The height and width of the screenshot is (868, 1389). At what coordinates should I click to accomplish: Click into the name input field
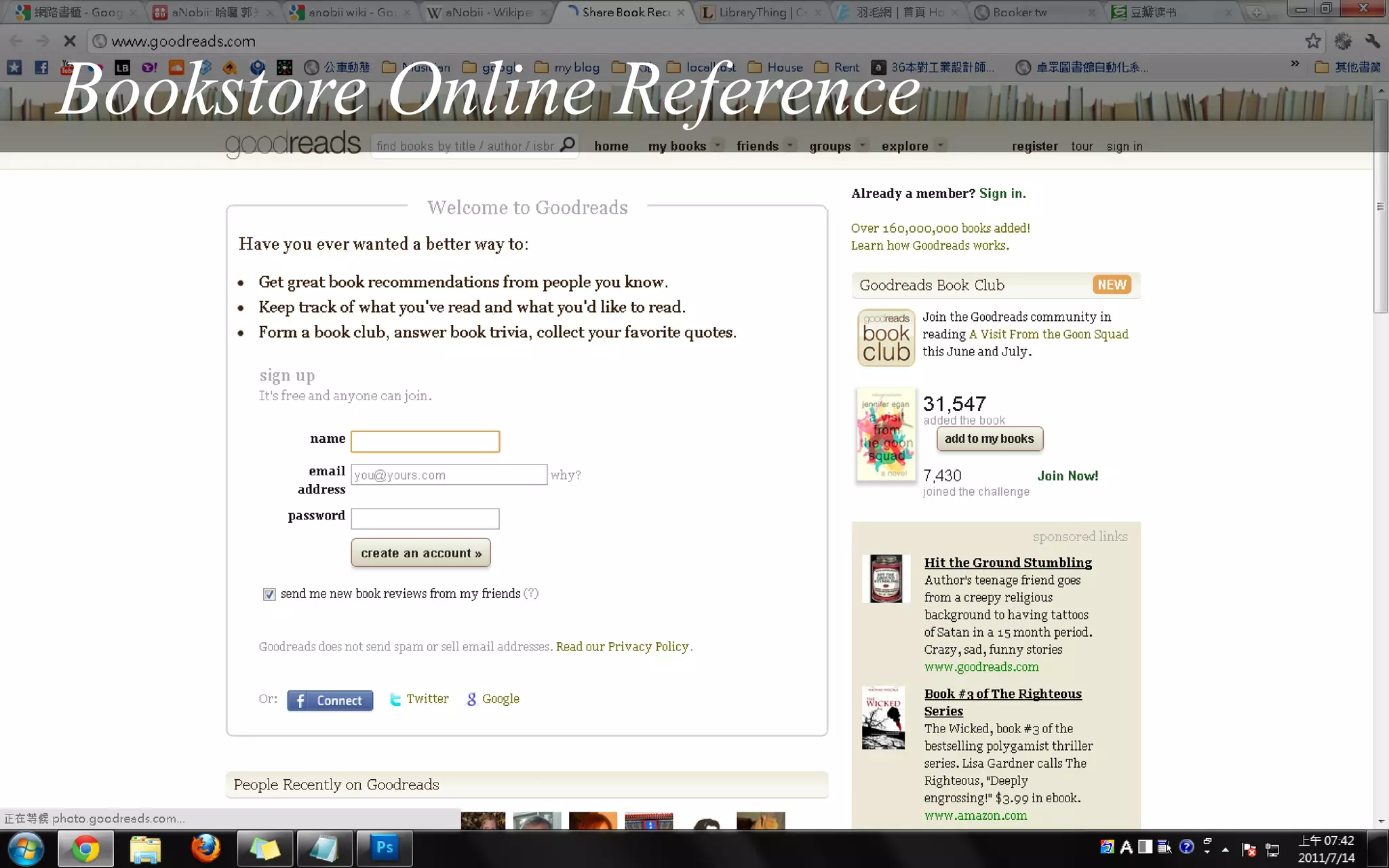click(425, 441)
